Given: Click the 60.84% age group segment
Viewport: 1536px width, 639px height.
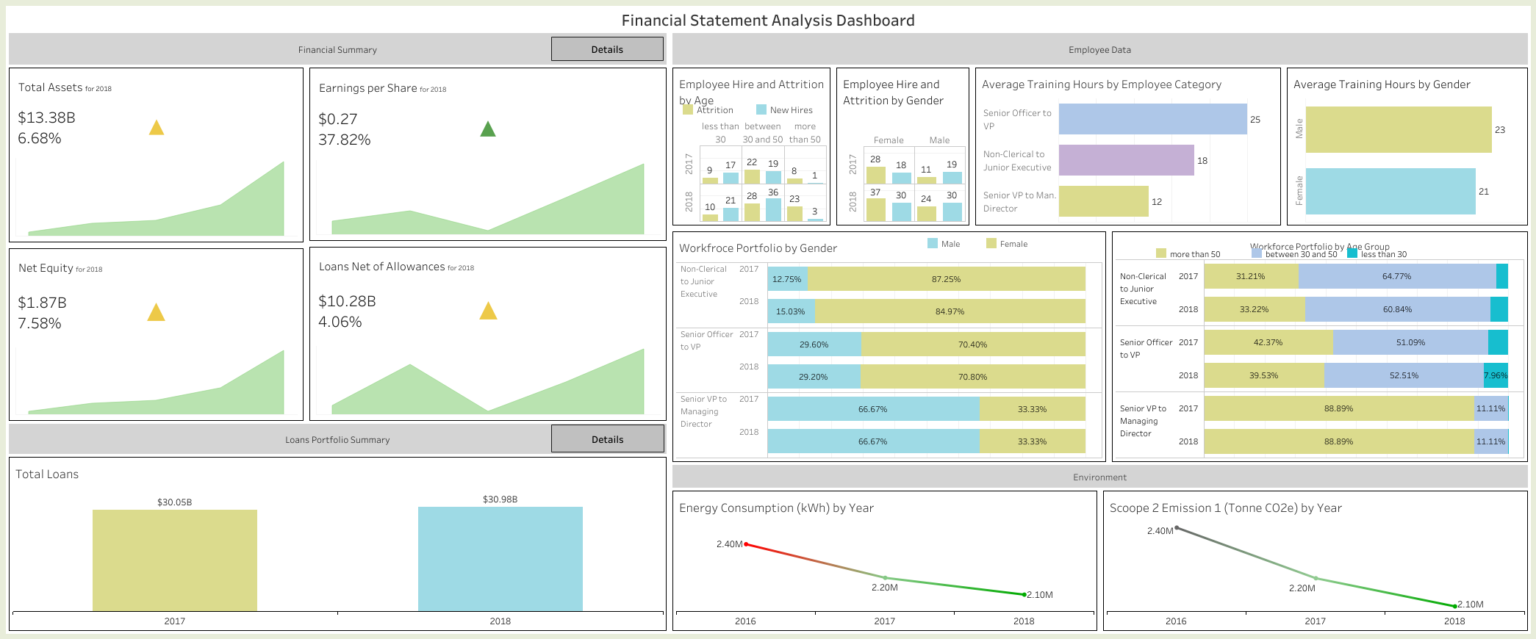Looking at the screenshot, I should coord(1398,309).
